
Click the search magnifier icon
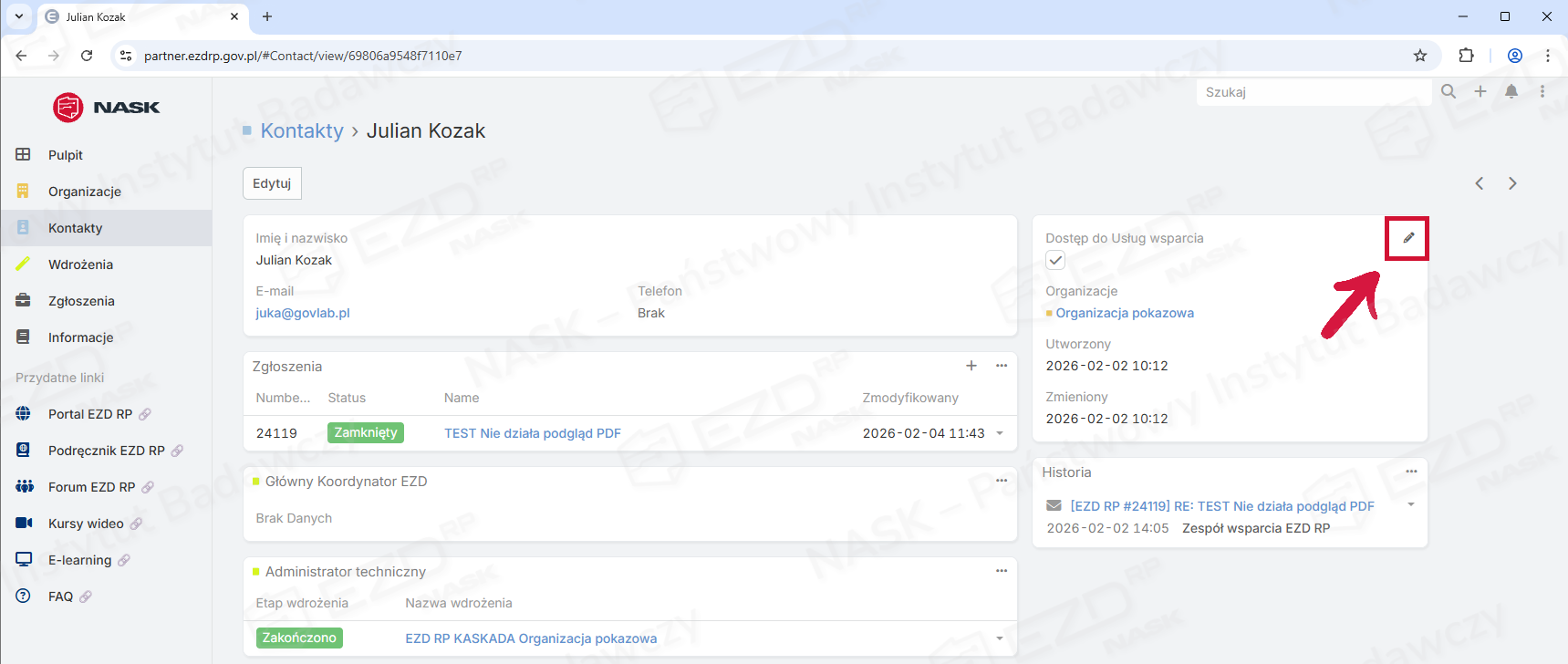click(1449, 91)
